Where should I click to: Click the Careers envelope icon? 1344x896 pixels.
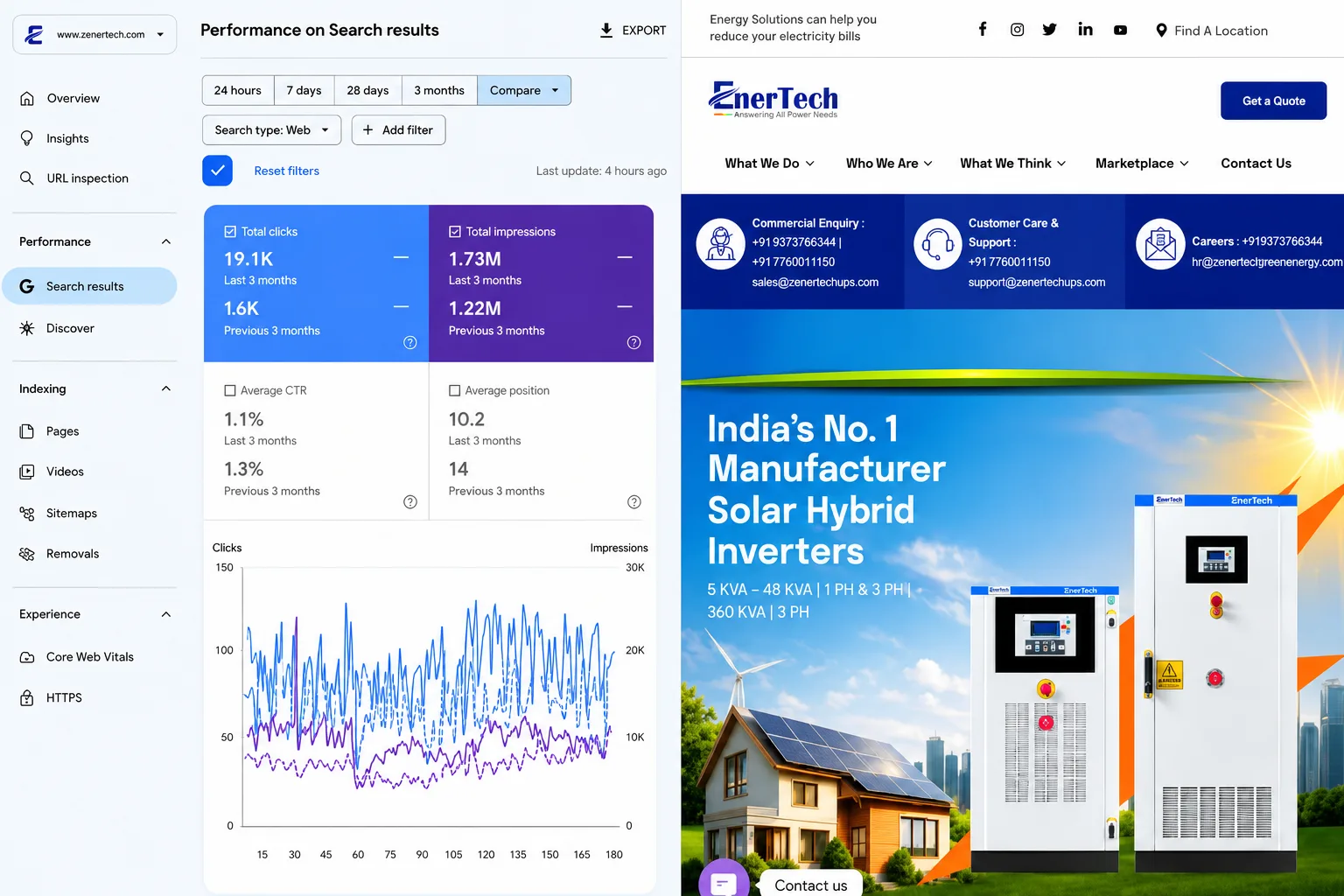click(x=1160, y=244)
